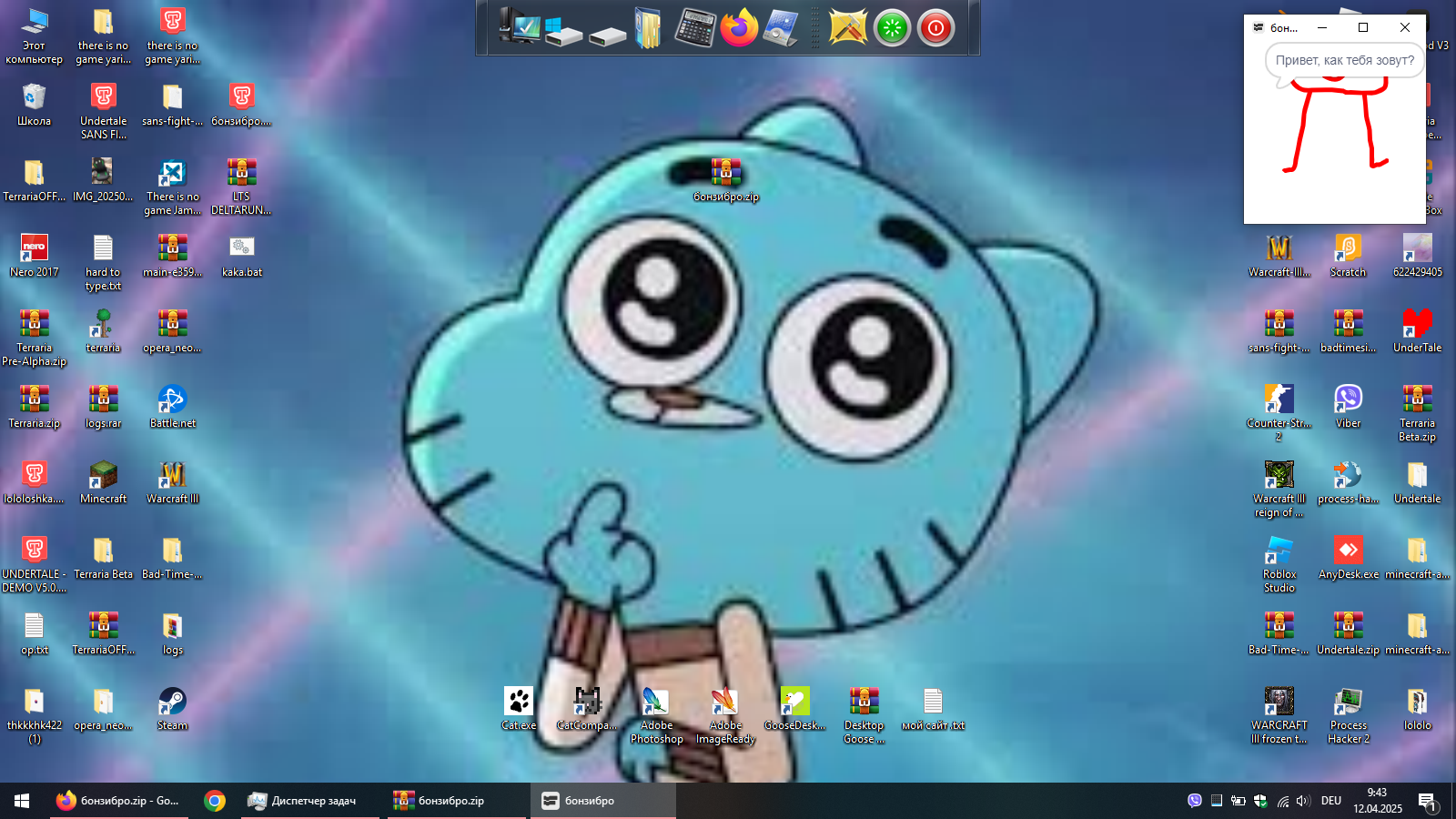Select the 622429405 desktop icon
This screenshot has height=819, width=1456.
(x=1417, y=256)
